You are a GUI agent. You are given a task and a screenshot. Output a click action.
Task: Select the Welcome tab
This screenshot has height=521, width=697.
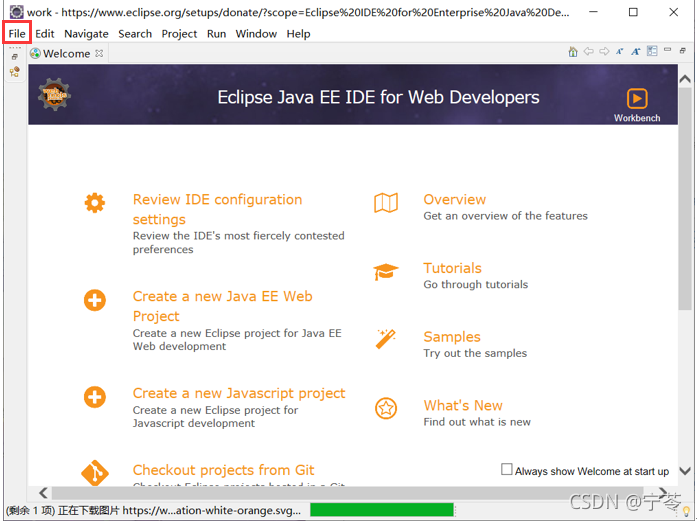pyautogui.click(x=66, y=54)
